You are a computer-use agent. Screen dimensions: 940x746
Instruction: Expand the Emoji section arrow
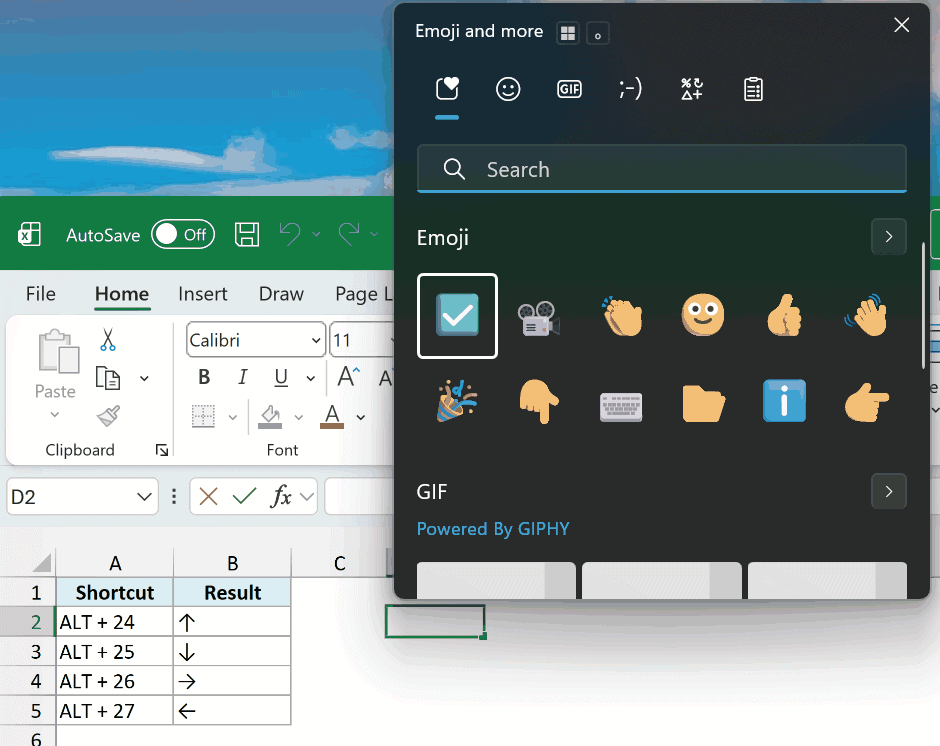click(888, 237)
